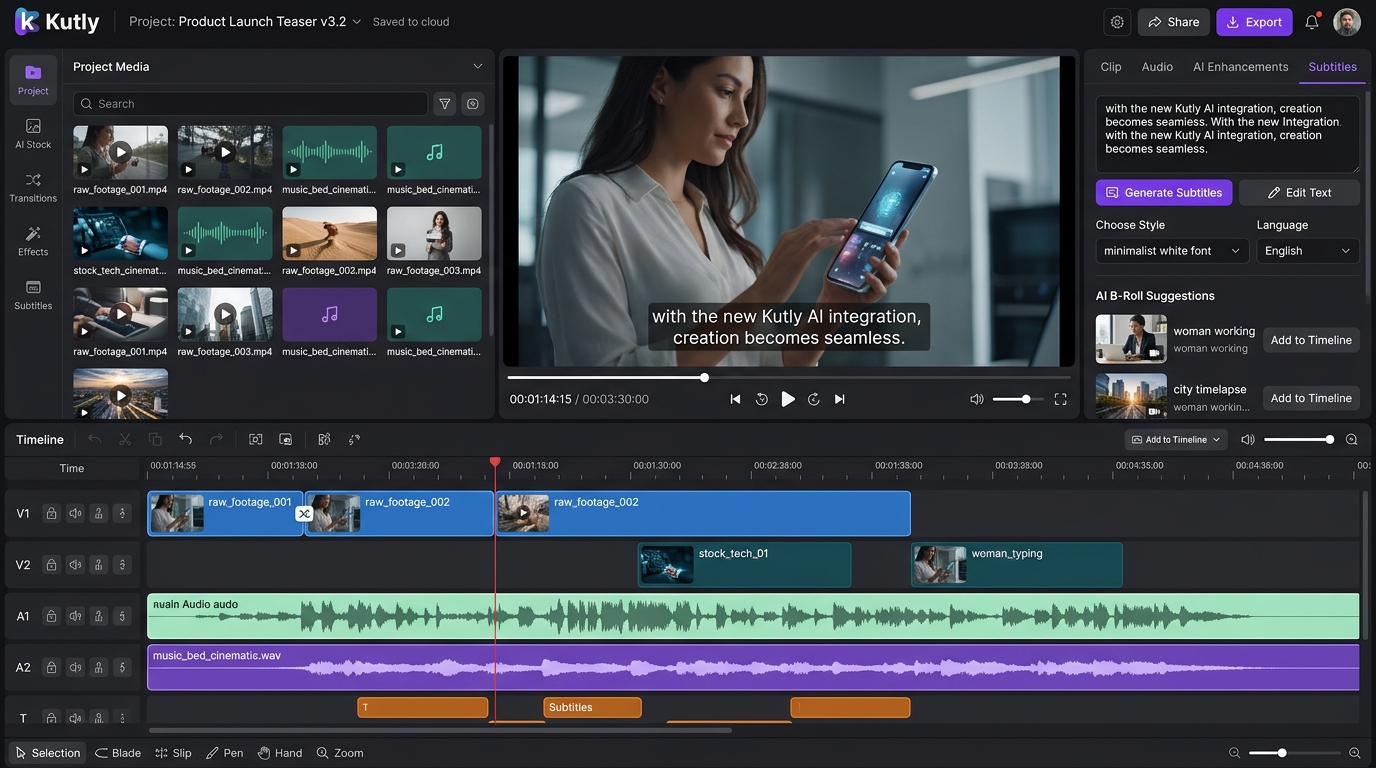The width and height of the screenshot is (1376, 768).
Task: Mute track V1
Action: point(75,514)
